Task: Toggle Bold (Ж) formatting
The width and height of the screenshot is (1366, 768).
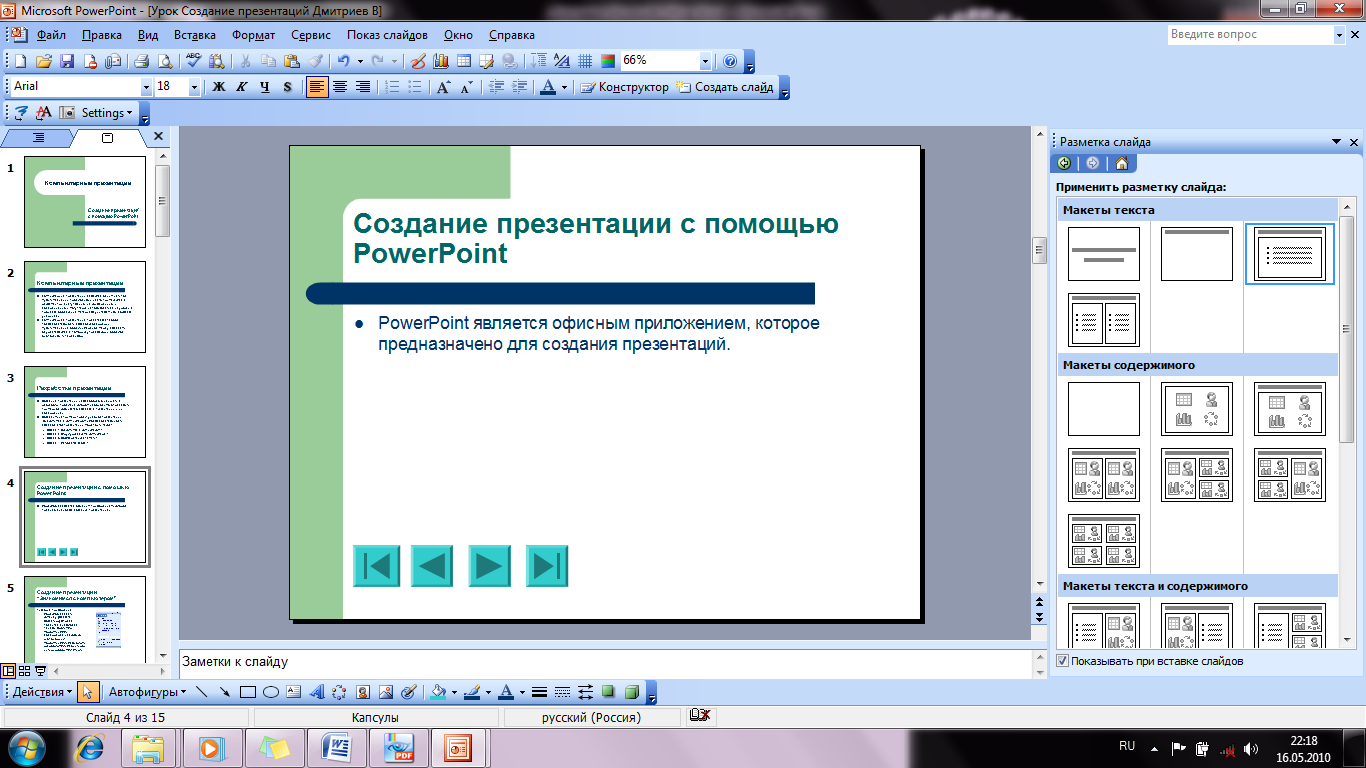Action: (x=219, y=87)
